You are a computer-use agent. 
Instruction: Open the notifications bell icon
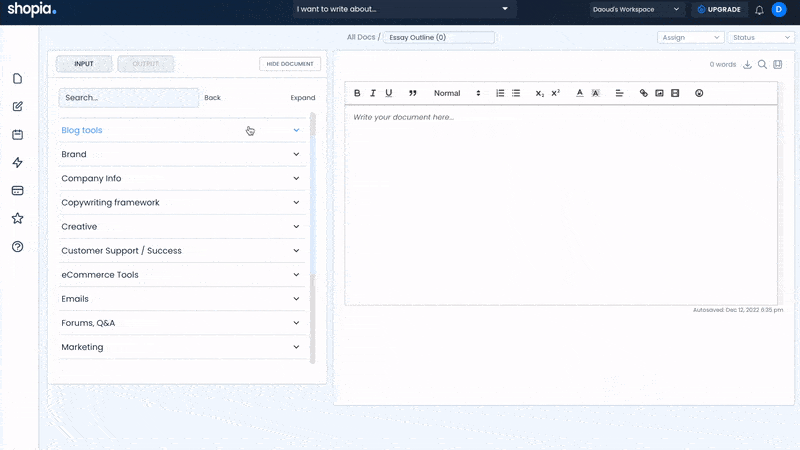coord(759,10)
